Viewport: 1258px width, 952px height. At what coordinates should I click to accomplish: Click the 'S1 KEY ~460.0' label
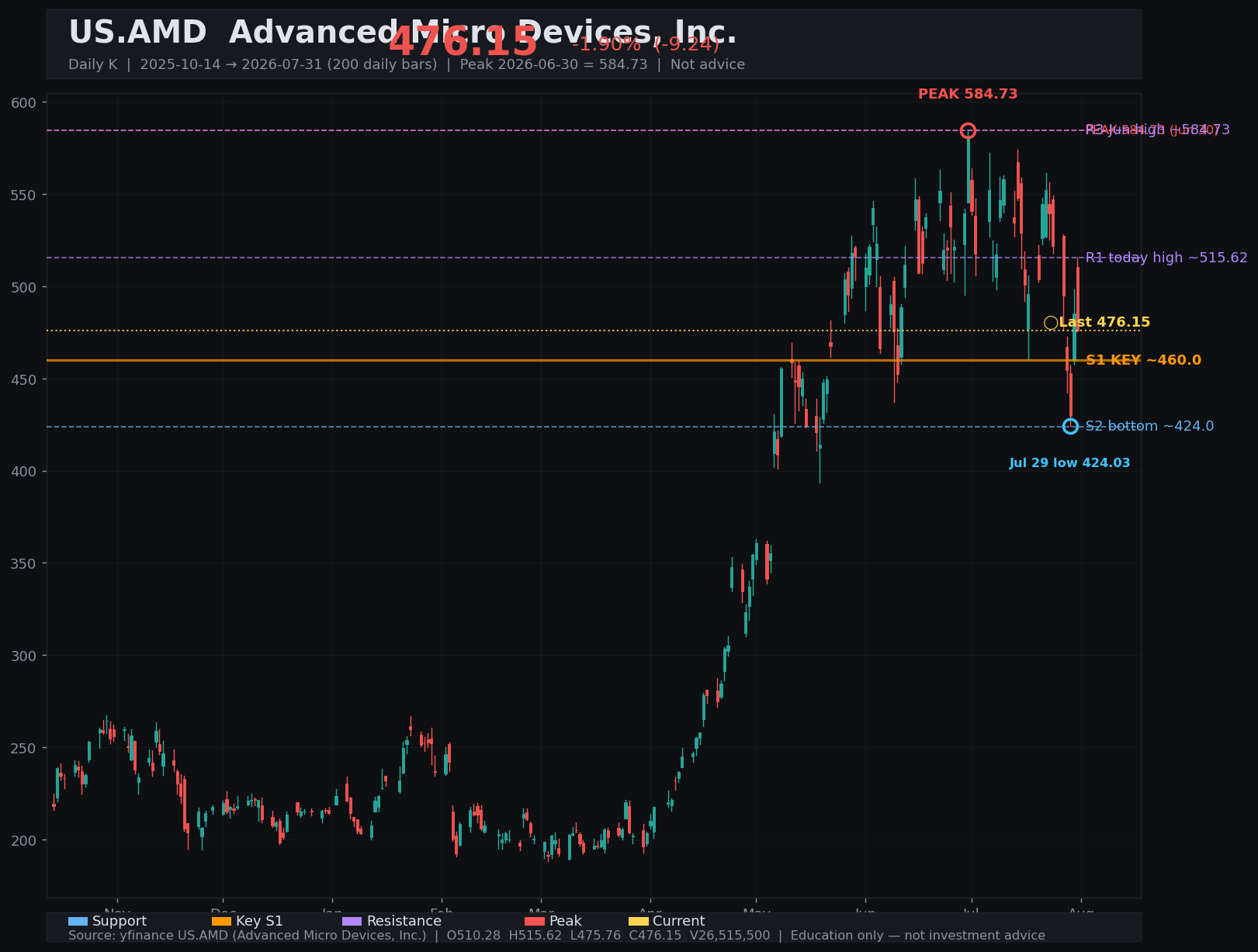1143,360
